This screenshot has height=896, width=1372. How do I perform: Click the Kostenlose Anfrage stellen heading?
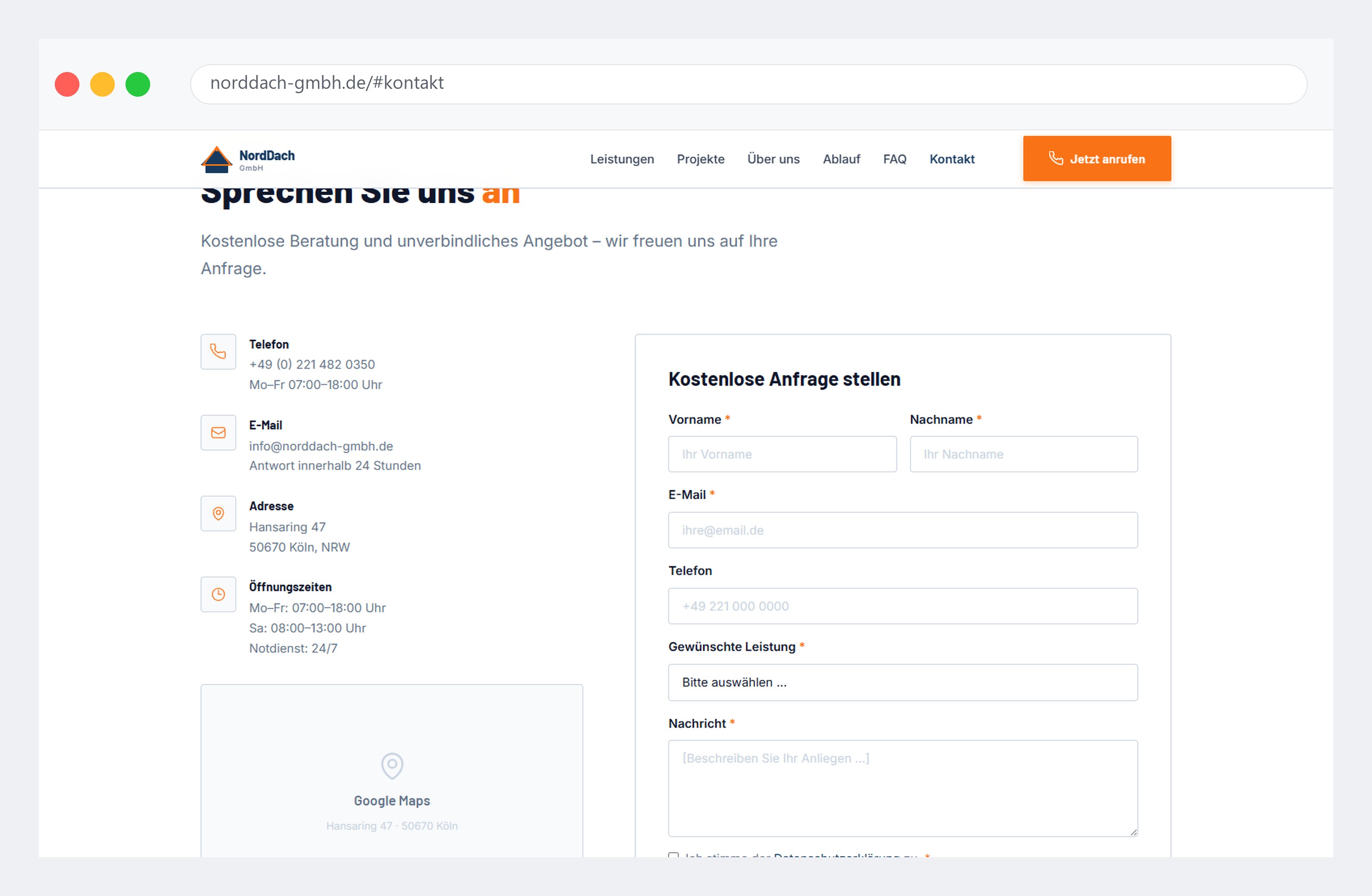click(x=784, y=379)
